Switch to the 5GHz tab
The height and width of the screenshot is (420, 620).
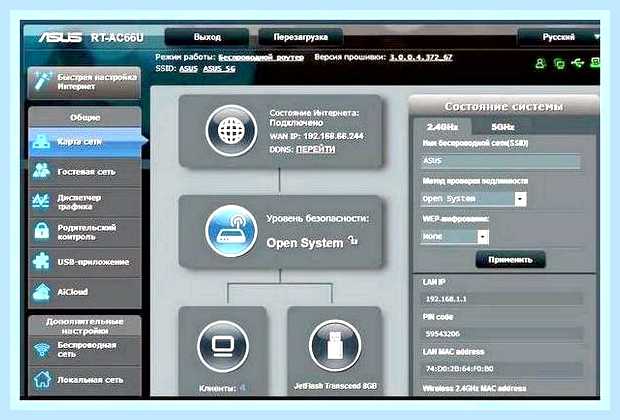coord(503,127)
